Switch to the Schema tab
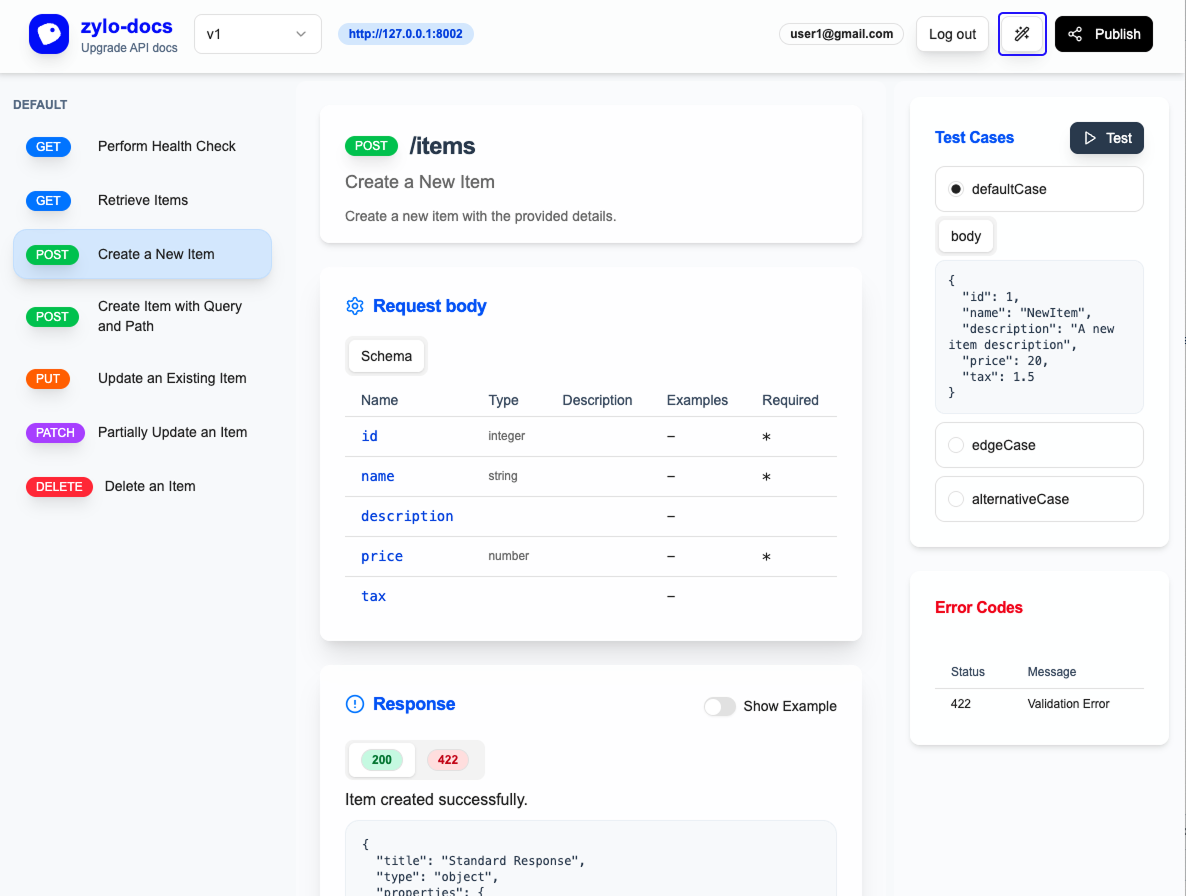Screen dimensions: 1186x896 [387, 356]
